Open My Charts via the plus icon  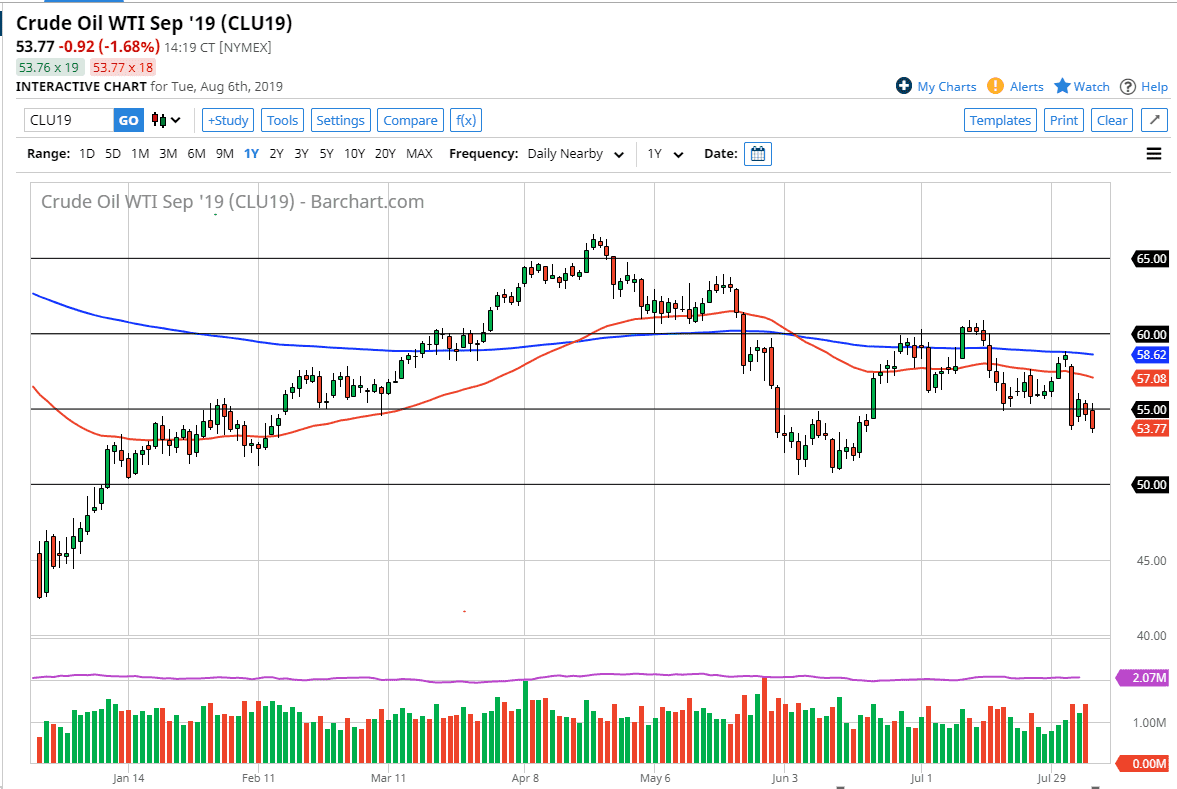tap(903, 86)
